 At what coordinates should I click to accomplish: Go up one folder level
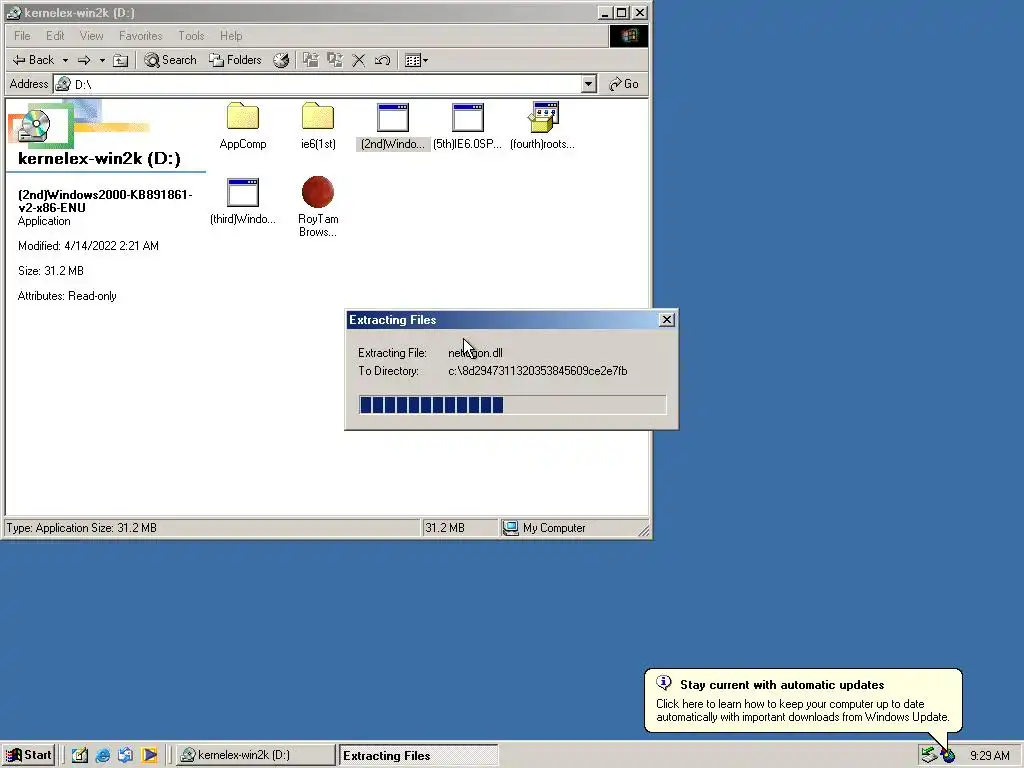click(120, 60)
